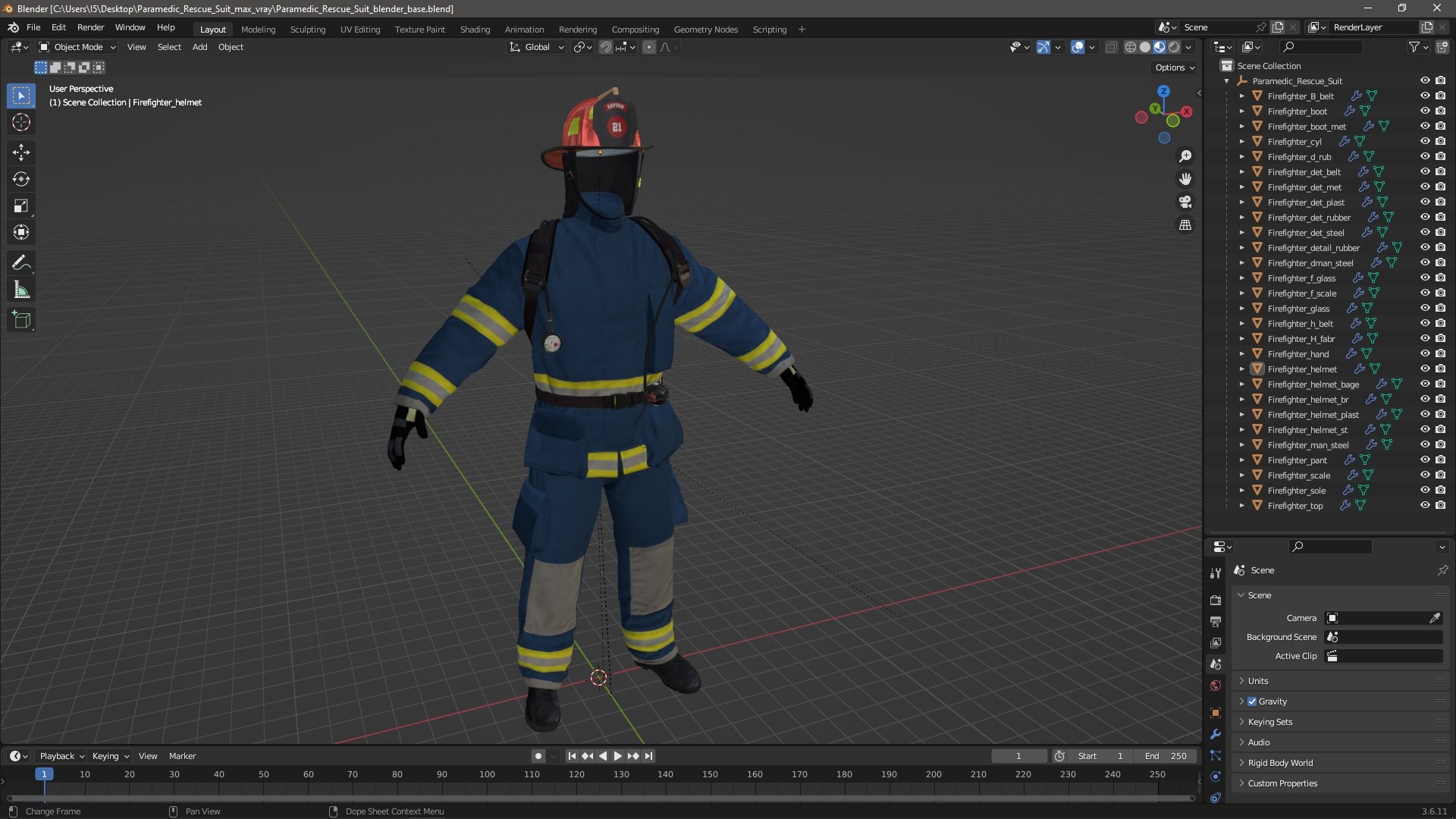Select the Cursor tool in toolbar
Image resolution: width=1456 pixels, height=819 pixels.
(x=21, y=122)
